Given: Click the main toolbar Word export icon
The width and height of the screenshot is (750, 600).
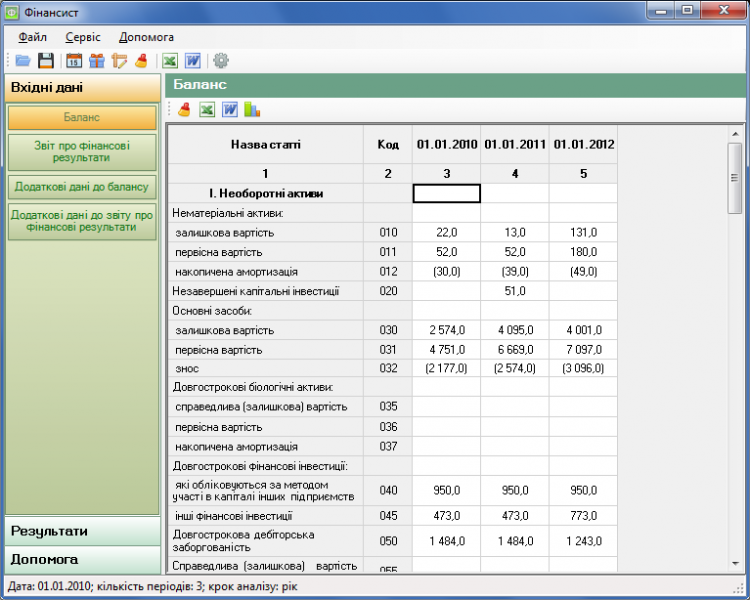Looking at the screenshot, I should point(192,61).
